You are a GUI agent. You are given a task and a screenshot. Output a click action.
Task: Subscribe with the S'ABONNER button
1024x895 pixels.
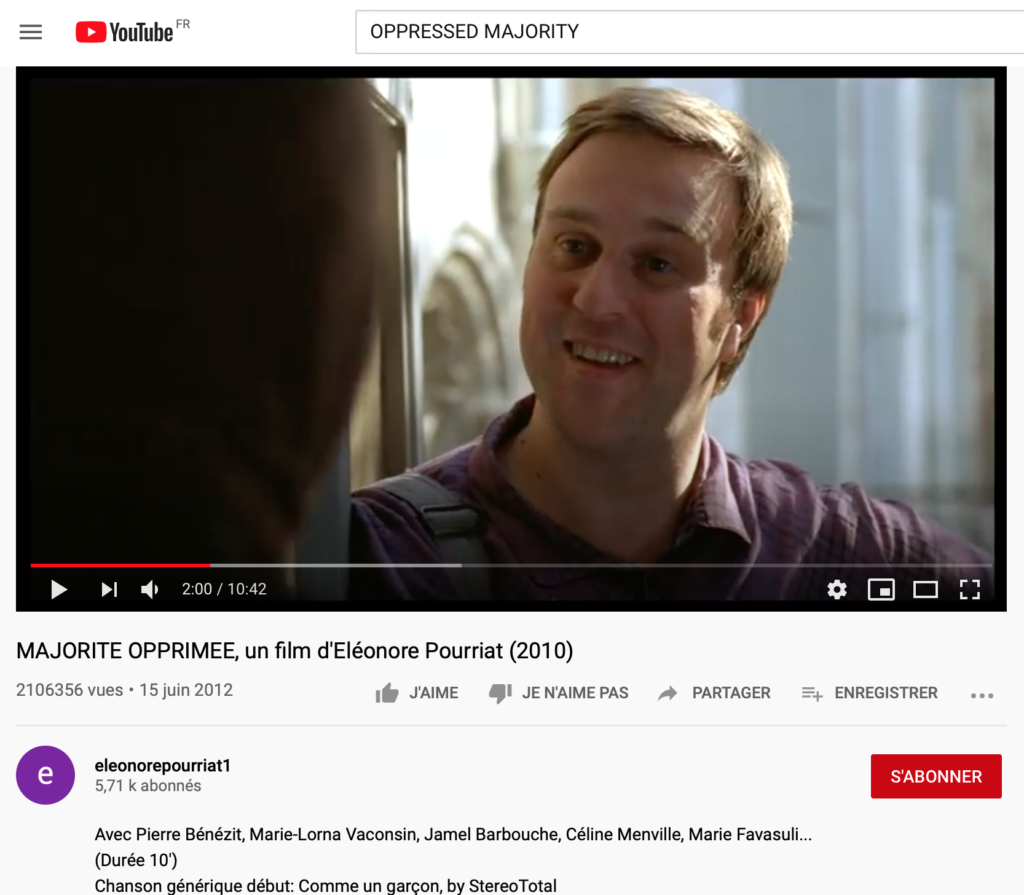tap(936, 776)
